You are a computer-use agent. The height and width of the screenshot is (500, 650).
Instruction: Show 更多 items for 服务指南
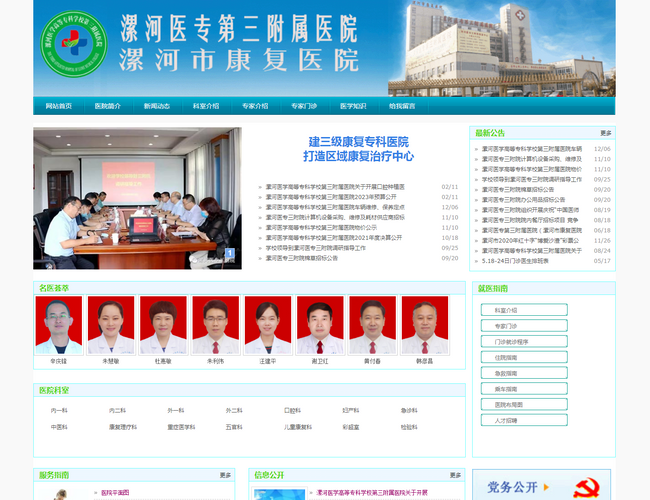tap(225, 475)
